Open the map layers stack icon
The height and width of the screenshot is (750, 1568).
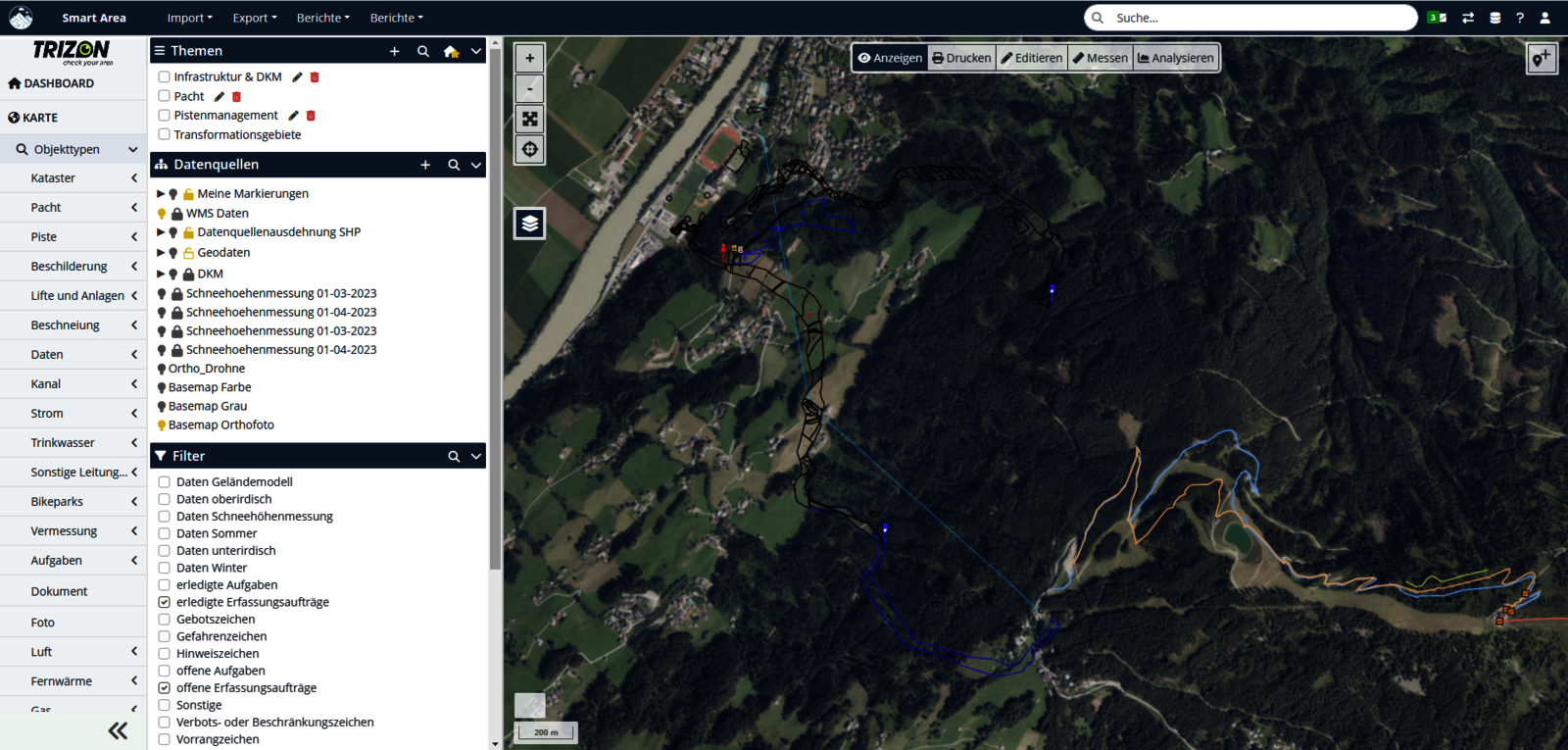[x=529, y=224]
